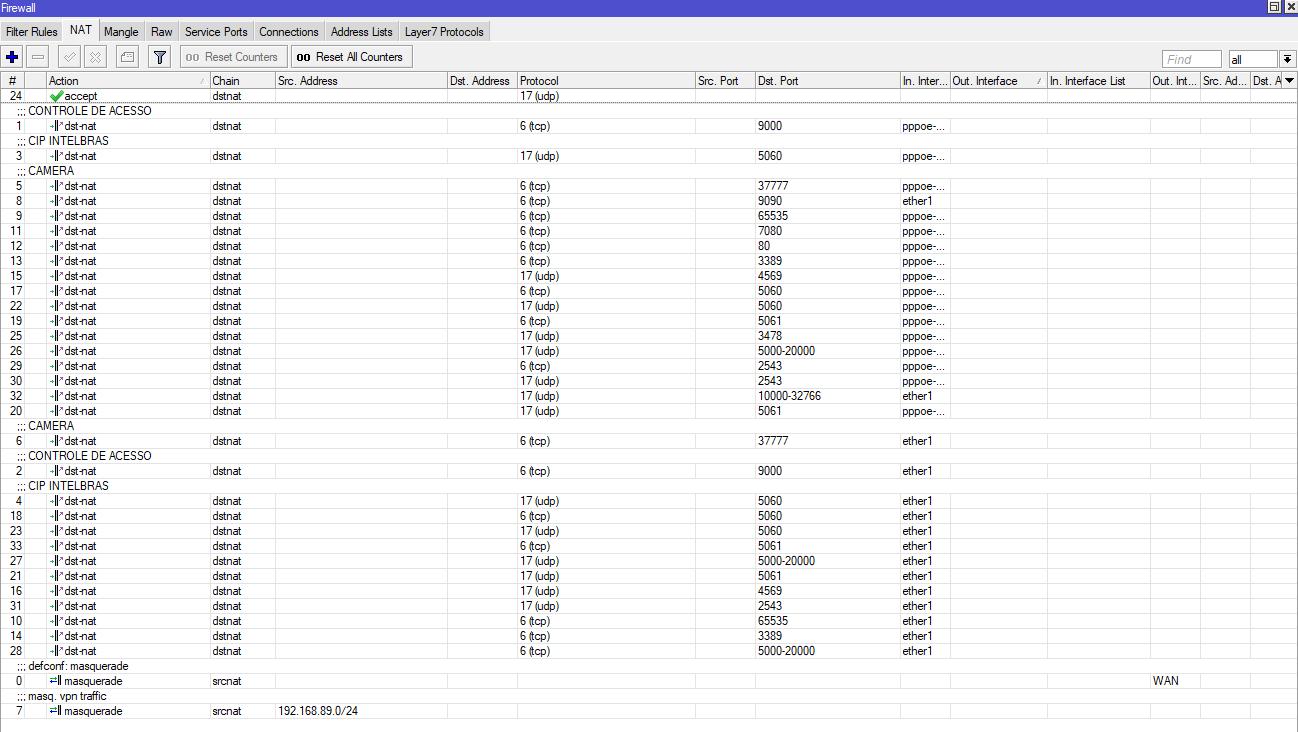The height and width of the screenshot is (732, 1298).
Task: Click the Src. Port column header
Action: pyautogui.click(x=725, y=81)
